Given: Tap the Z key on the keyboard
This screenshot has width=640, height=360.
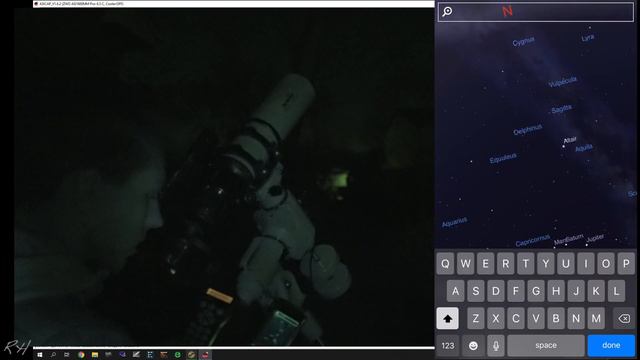Looking at the screenshot, I should point(476,318).
